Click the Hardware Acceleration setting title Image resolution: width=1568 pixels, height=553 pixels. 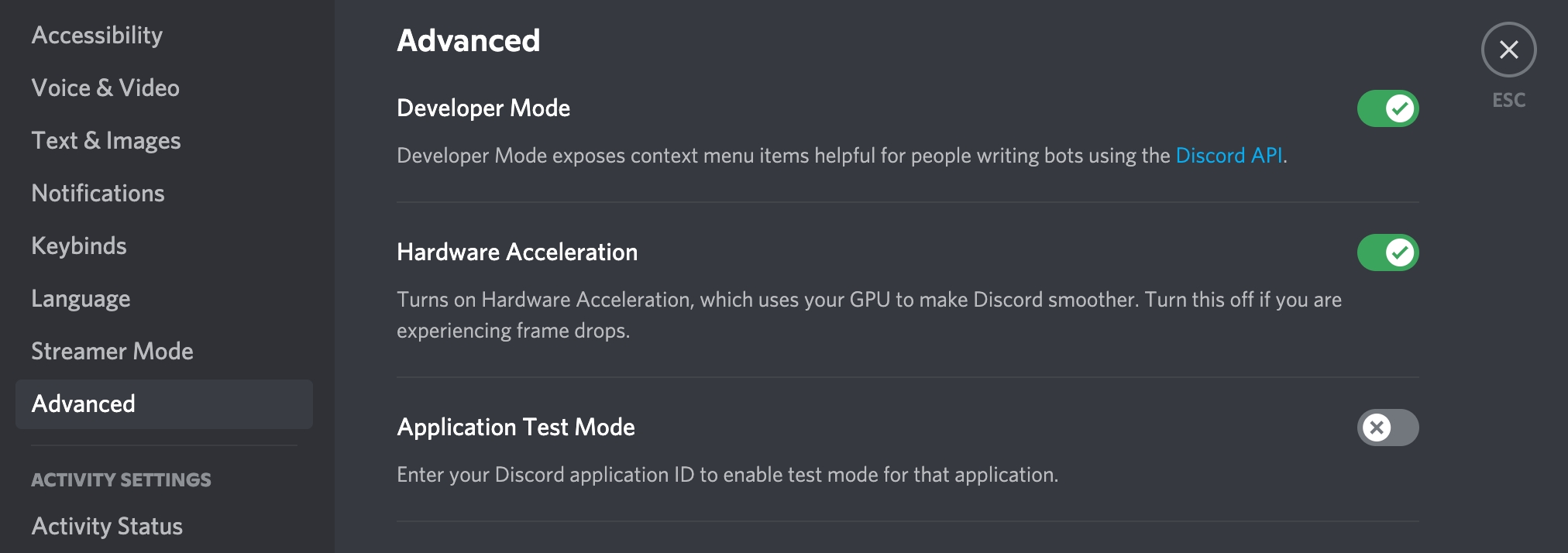[517, 252]
